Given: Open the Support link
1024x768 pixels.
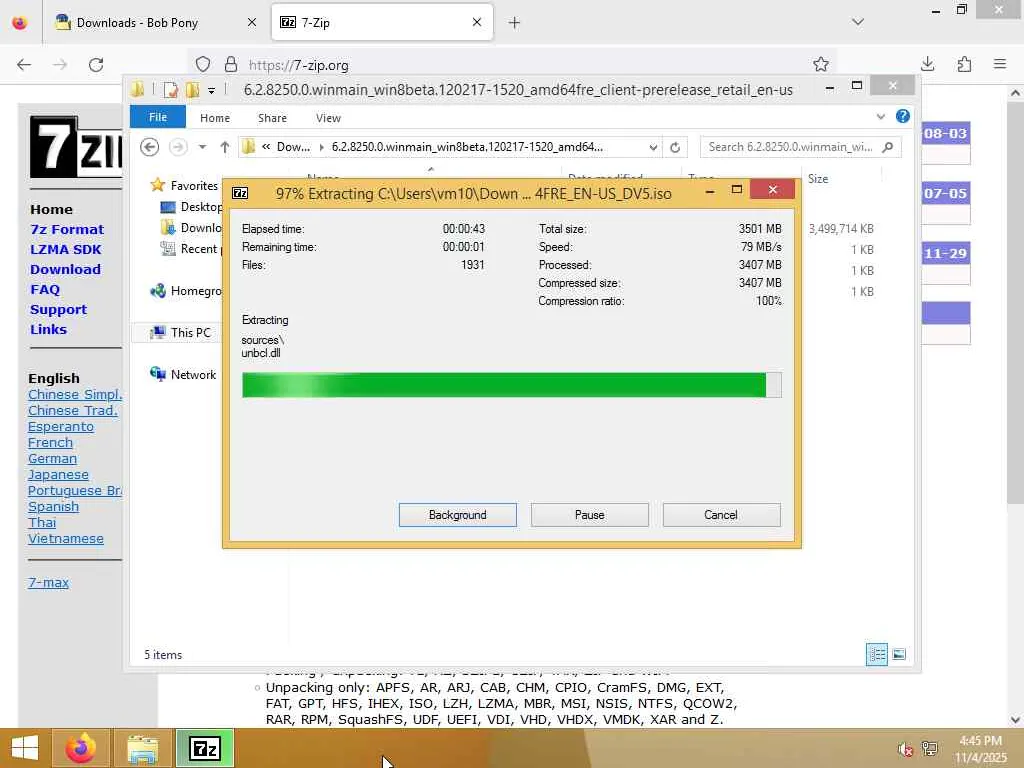Looking at the screenshot, I should pyautogui.click(x=58, y=310).
